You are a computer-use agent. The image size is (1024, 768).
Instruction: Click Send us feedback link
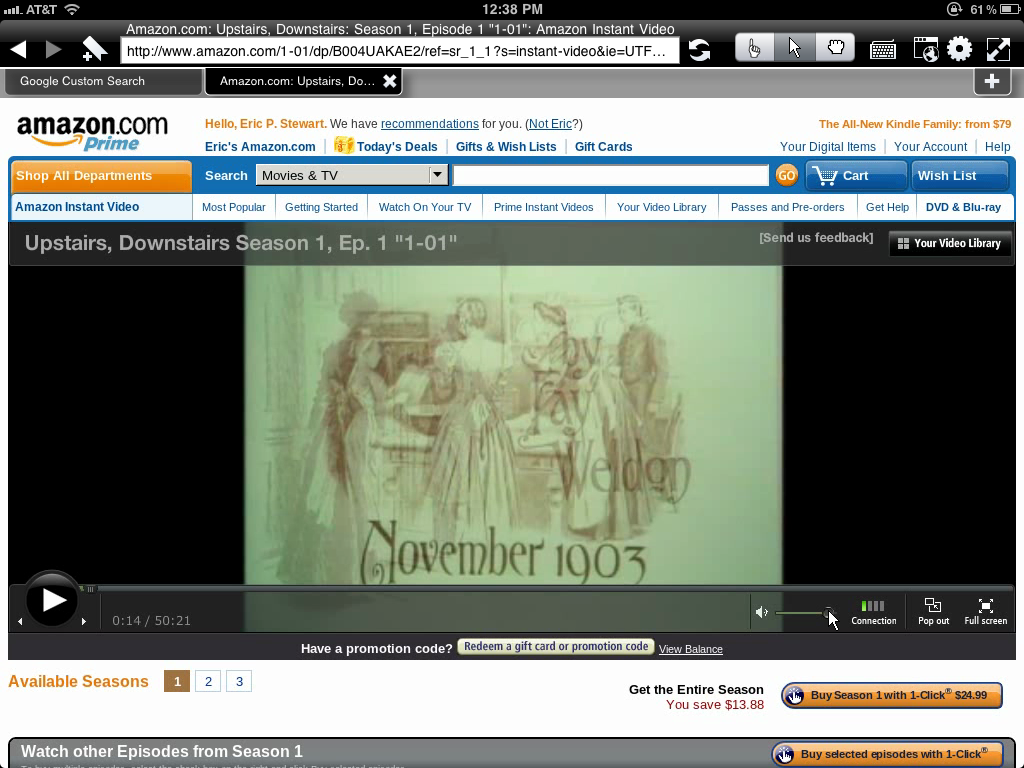click(816, 238)
